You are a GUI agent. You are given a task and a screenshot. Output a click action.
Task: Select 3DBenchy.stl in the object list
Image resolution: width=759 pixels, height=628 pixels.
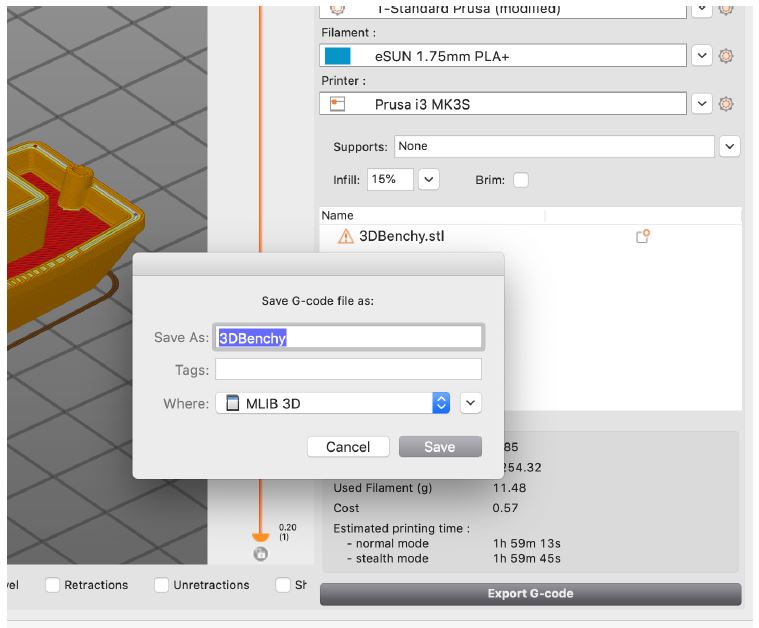tap(402, 236)
